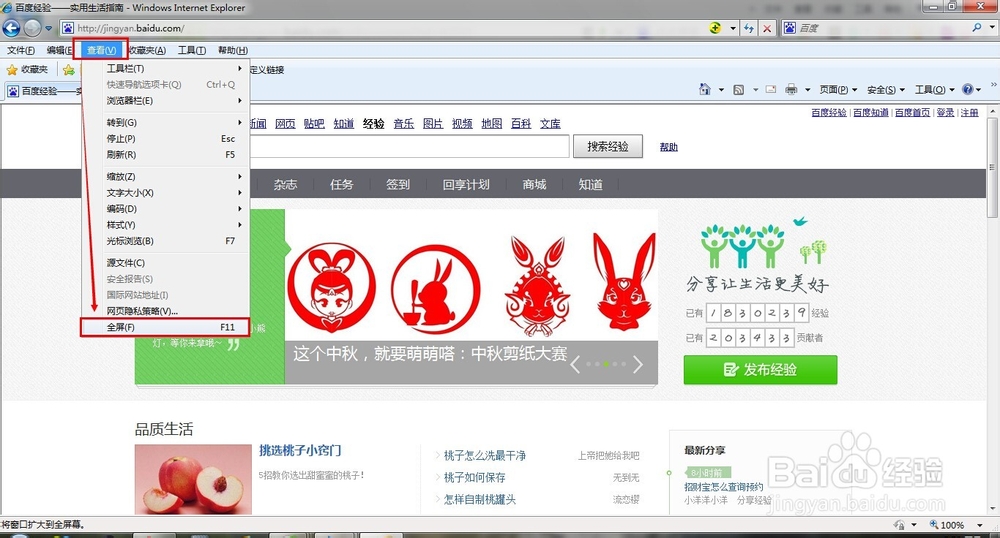Expand the 转到(G) submenu
Screen dimensions: 1000x538
tap(165, 122)
